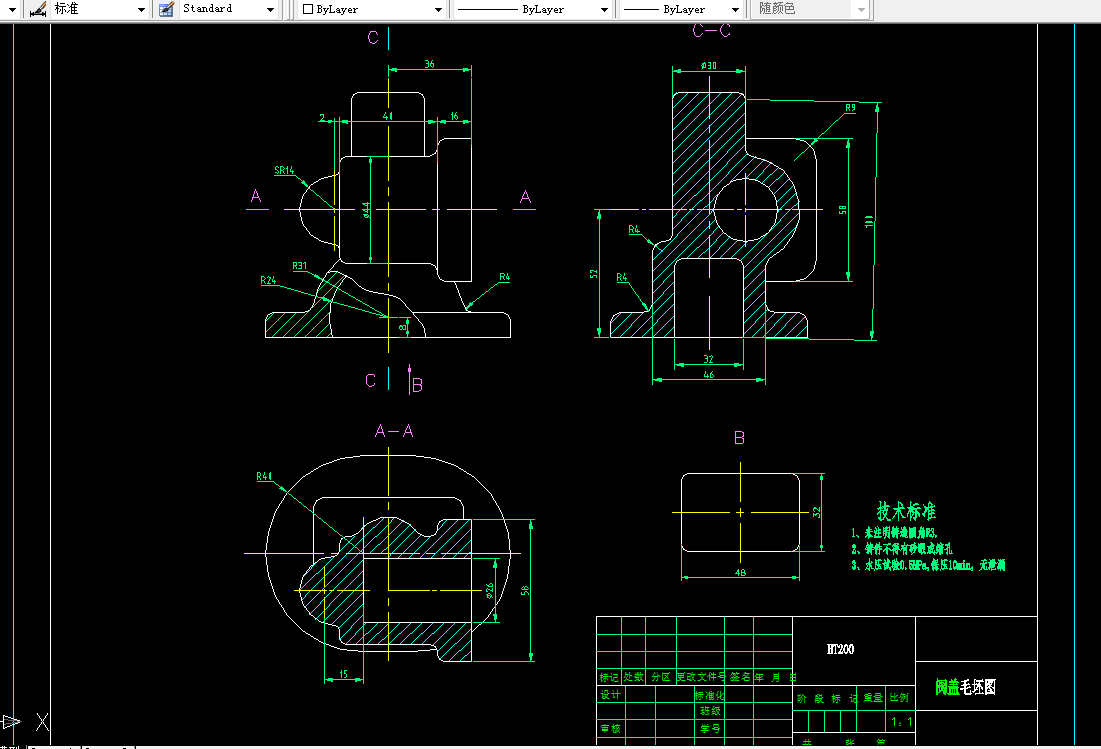
Task: Select the SR14 radius dimension text
Action: tap(284, 170)
